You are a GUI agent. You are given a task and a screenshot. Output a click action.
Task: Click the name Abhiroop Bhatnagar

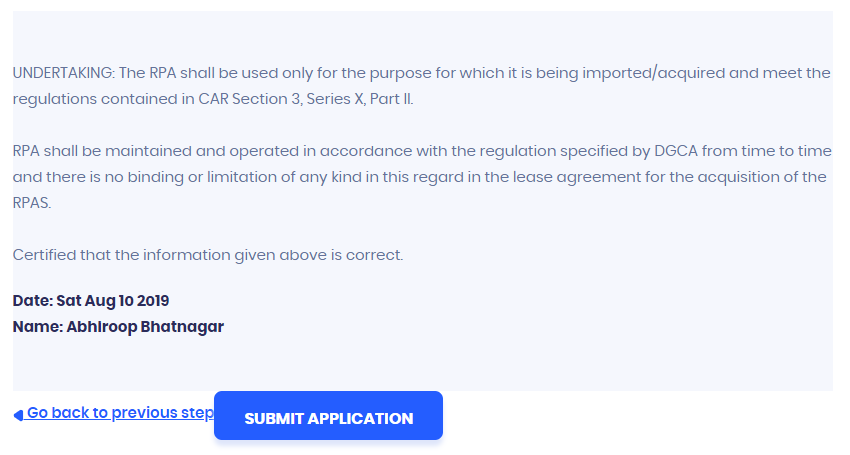(145, 327)
